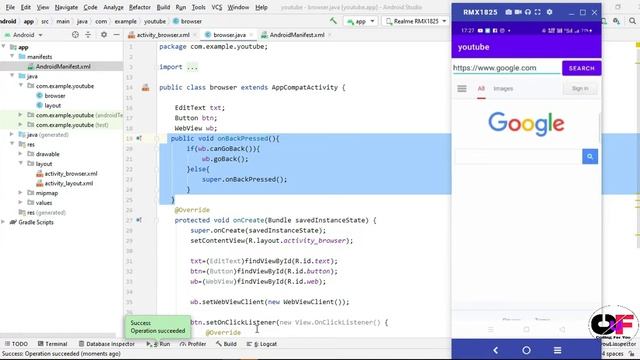Click the screenshot camera icon in RMX1825 window
640x360 pixels.
508,12
